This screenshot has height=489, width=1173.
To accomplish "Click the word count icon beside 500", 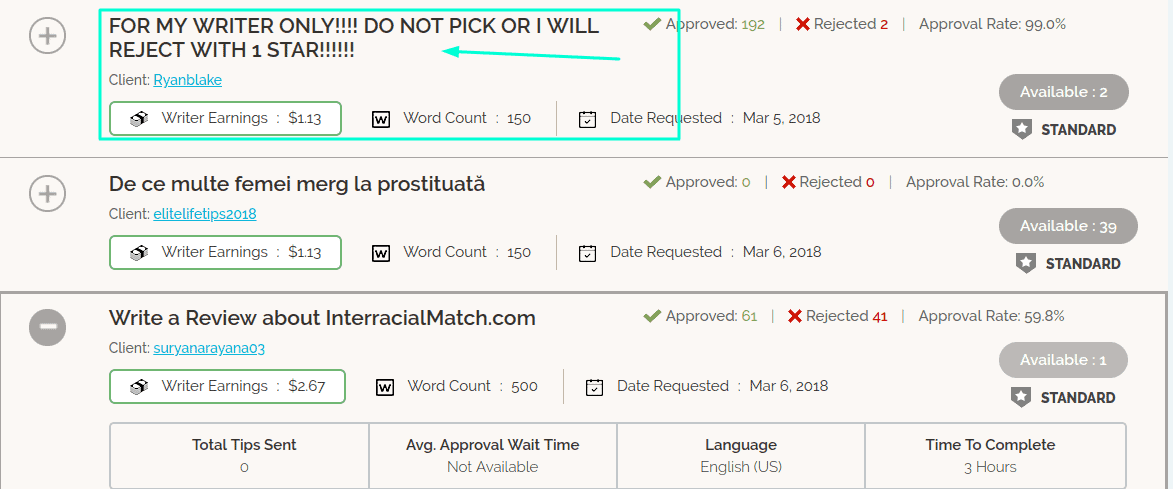I will tap(385, 387).
